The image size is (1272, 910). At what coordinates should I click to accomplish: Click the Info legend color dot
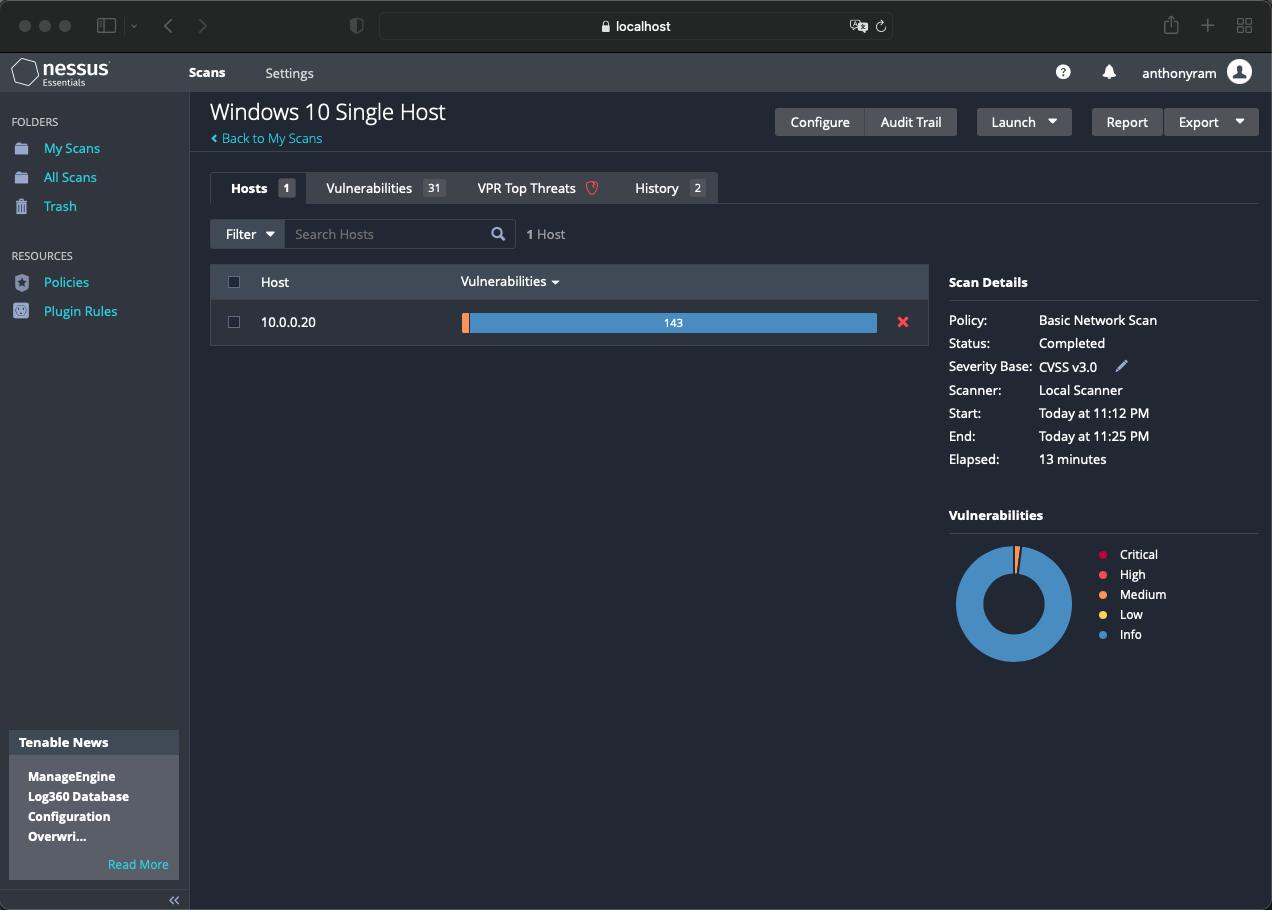pos(1103,635)
